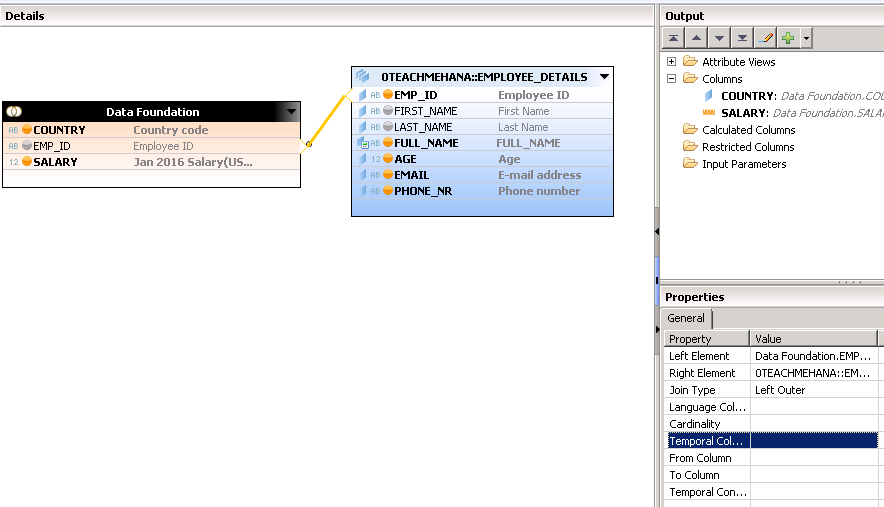Click the Input Parameters folder icon
This screenshot has width=884, height=507.
(x=690, y=163)
